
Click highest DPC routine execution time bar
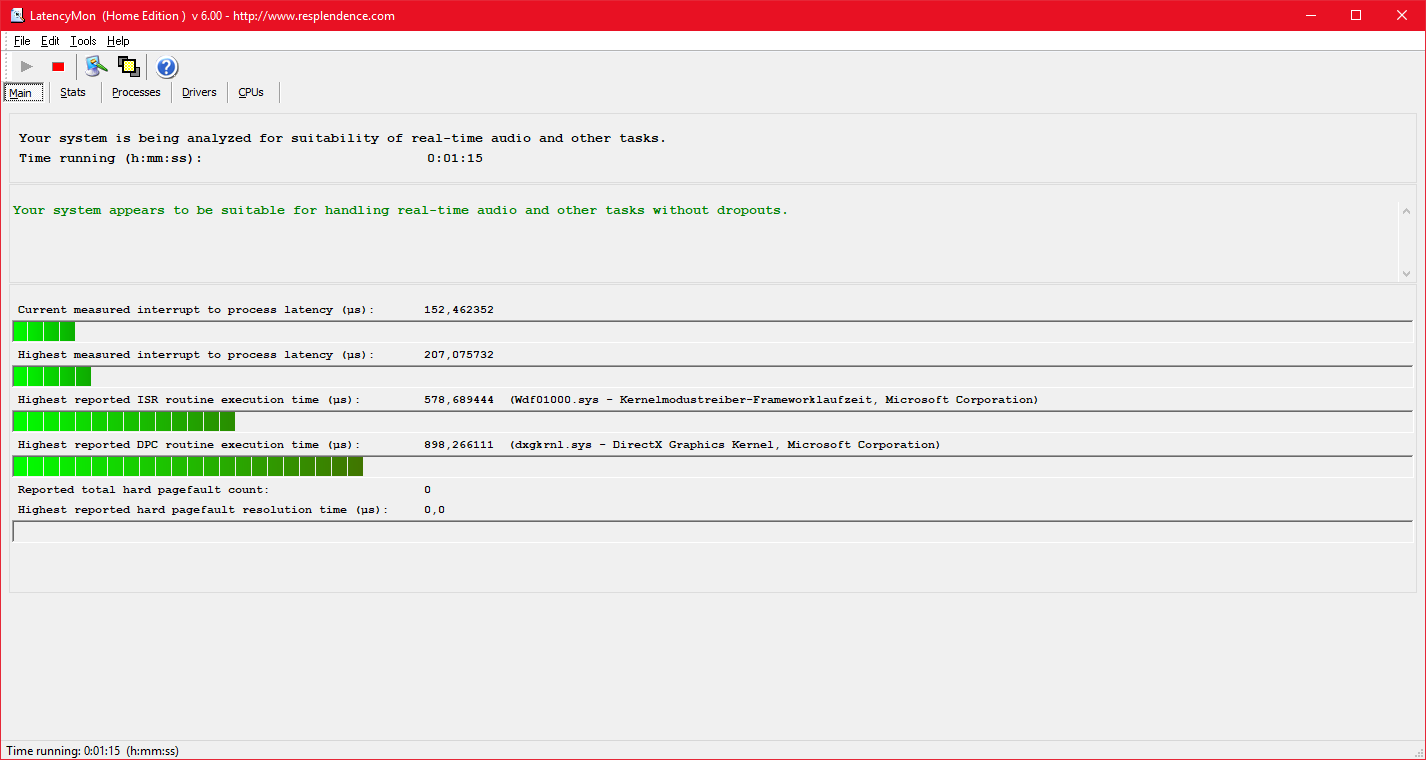[x=713, y=466]
